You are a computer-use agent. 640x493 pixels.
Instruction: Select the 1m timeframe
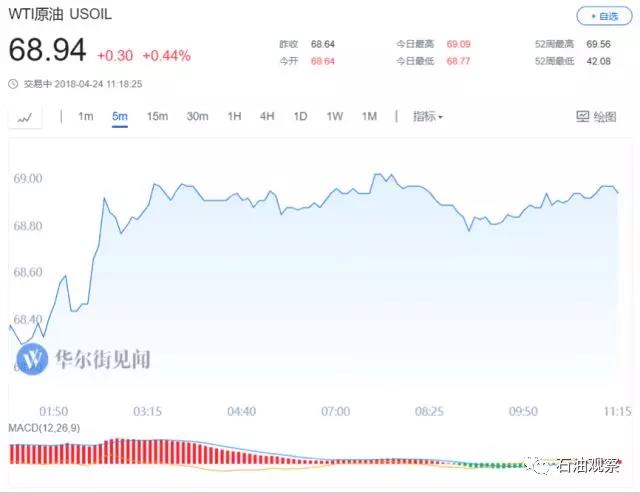[x=86, y=117]
